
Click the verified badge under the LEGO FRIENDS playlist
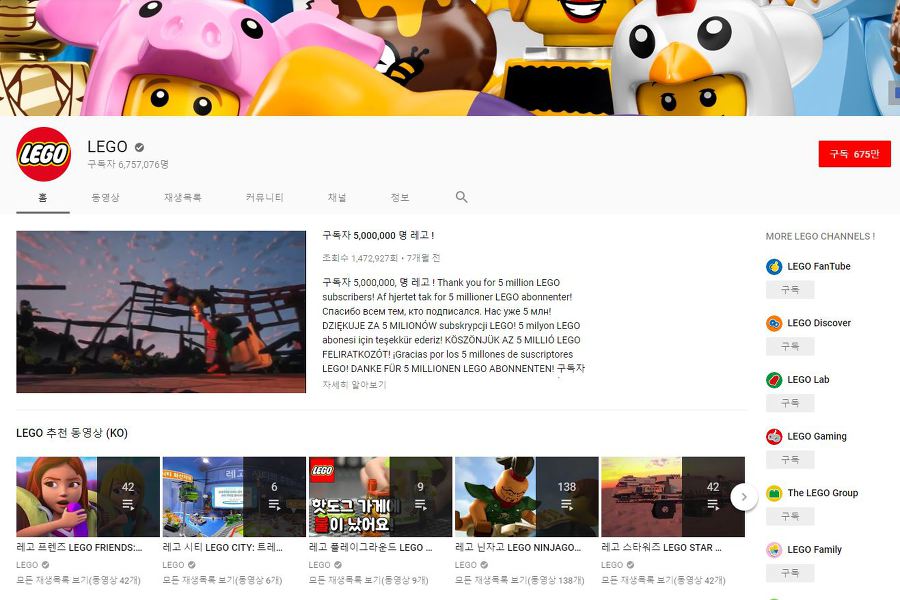click(x=45, y=565)
